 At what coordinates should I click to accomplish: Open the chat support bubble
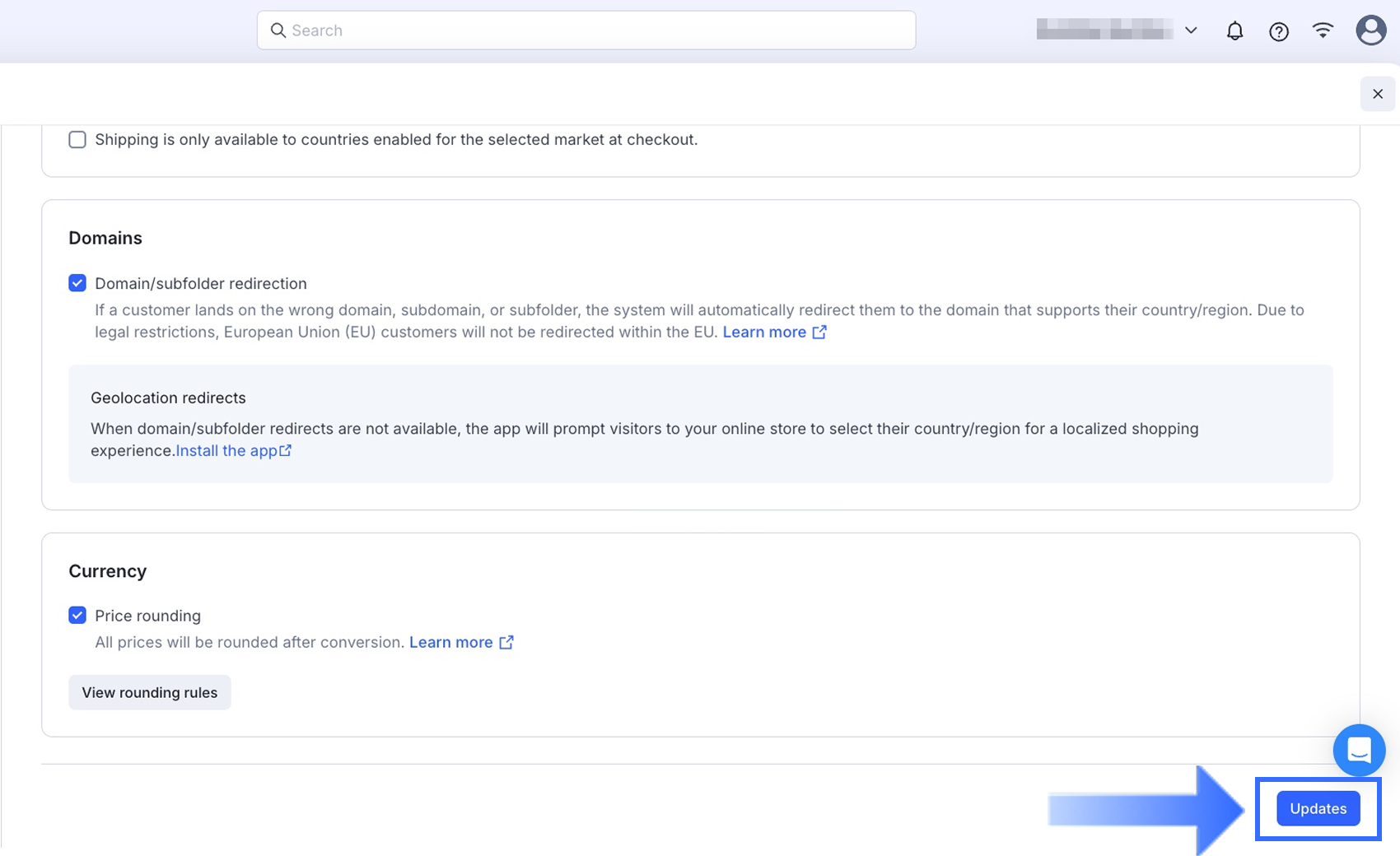(x=1359, y=750)
